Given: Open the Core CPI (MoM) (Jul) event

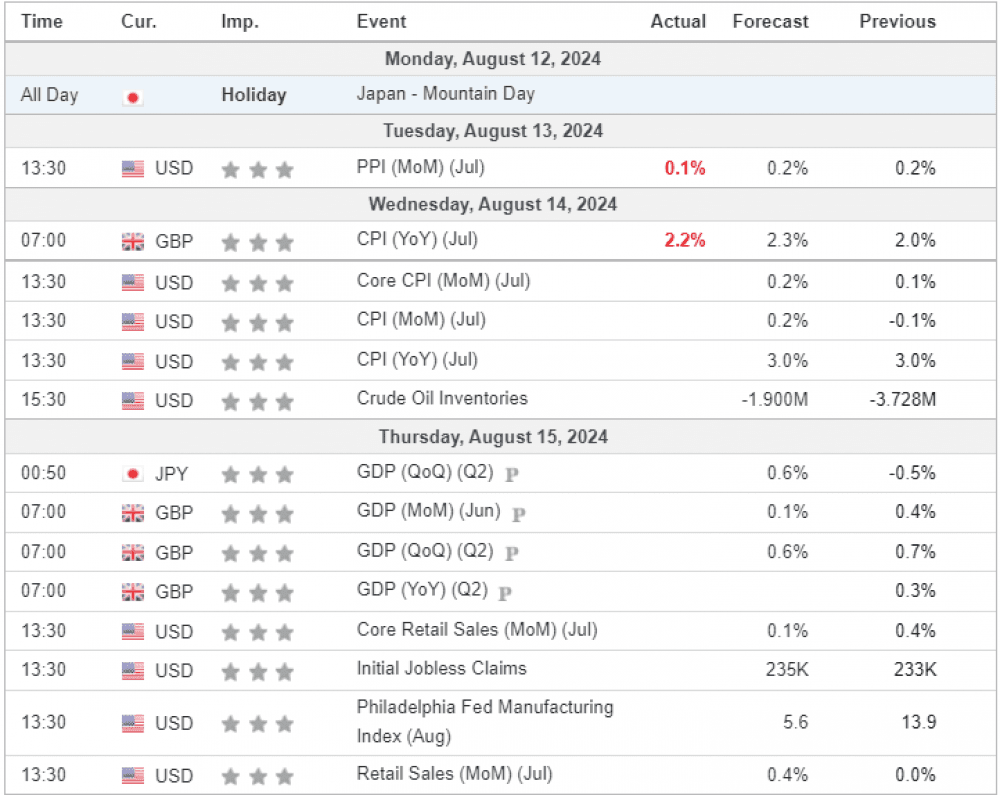Looking at the screenshot, I should (x=443, y=281).
